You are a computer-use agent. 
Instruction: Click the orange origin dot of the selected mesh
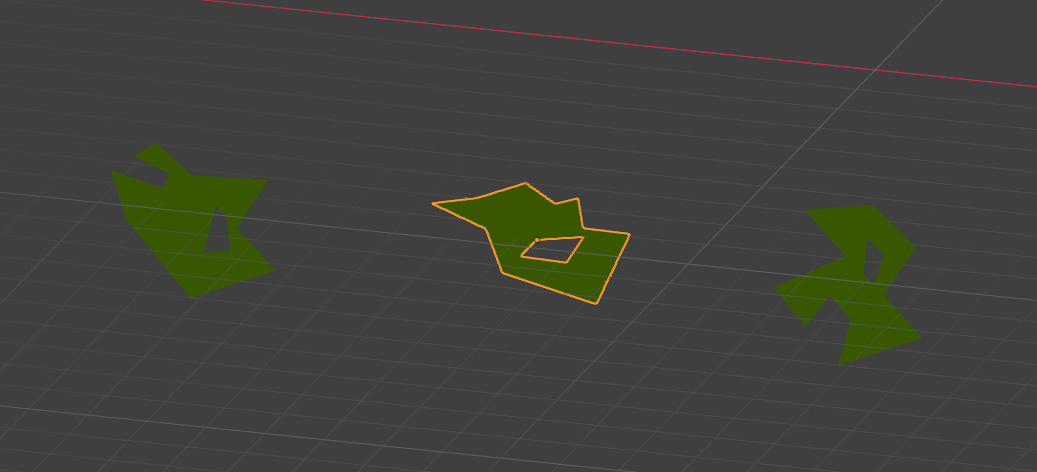coord(537,240)
